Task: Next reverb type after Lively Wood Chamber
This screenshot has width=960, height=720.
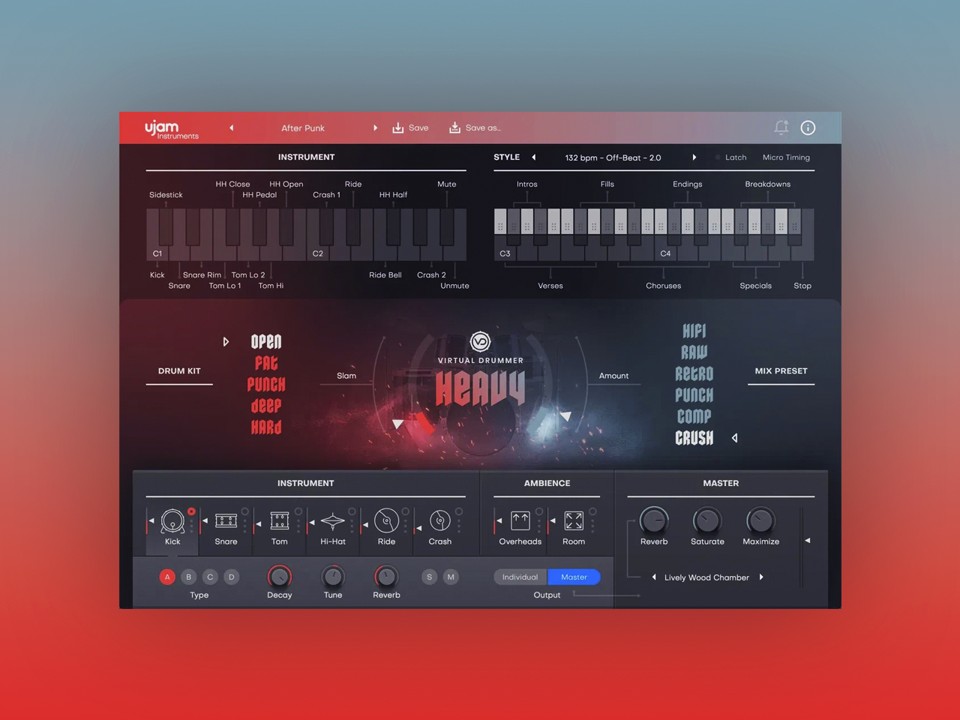Action: (x=761, y=577)
